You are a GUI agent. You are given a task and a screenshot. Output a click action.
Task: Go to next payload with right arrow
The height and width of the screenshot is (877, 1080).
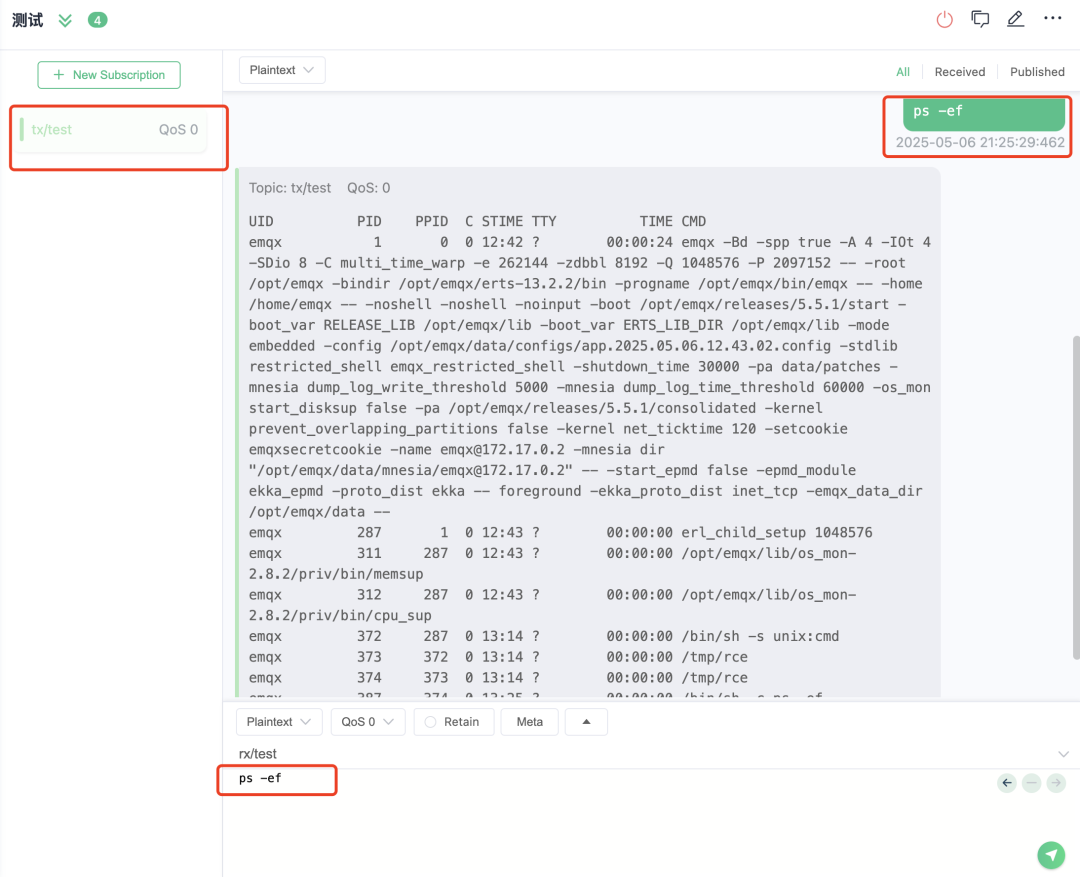1056,783
